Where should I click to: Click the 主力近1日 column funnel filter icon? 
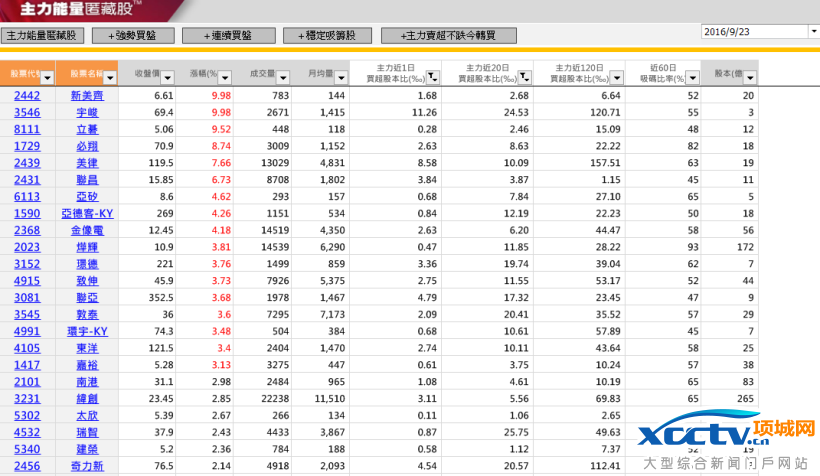click(432, 77)
